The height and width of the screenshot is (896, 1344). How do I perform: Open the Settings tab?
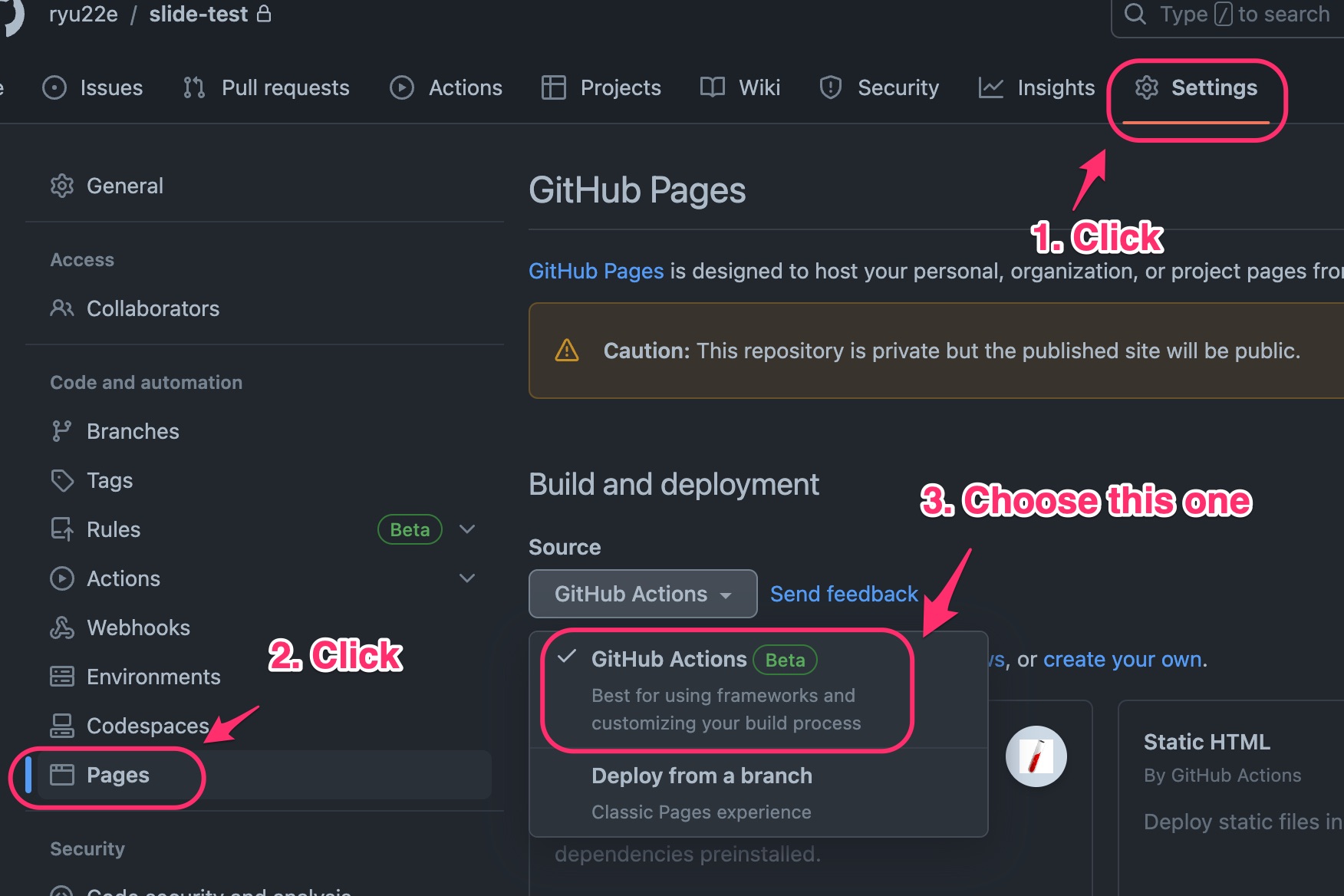1196,87
